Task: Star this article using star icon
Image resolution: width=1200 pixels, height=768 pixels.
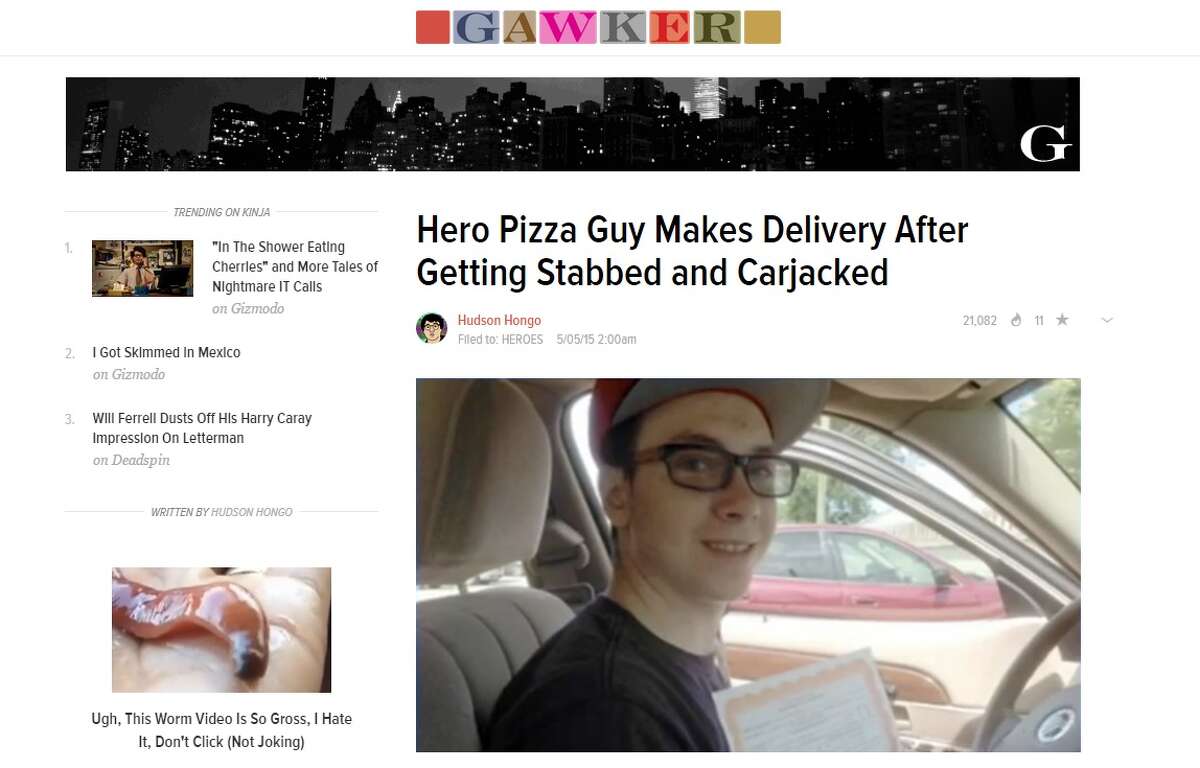Action: [1062, 320]
